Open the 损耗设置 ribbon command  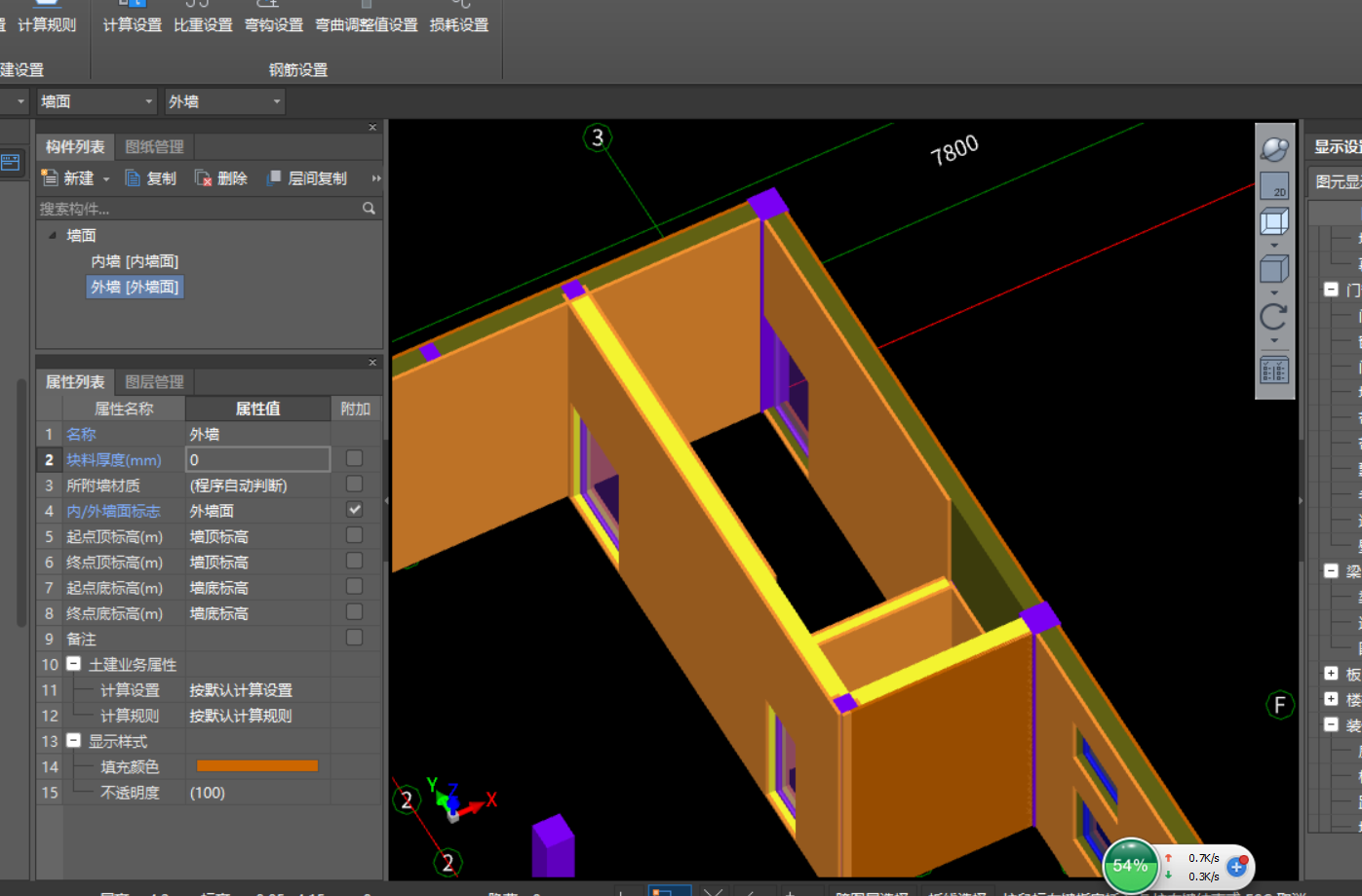[x=459, y=17]
